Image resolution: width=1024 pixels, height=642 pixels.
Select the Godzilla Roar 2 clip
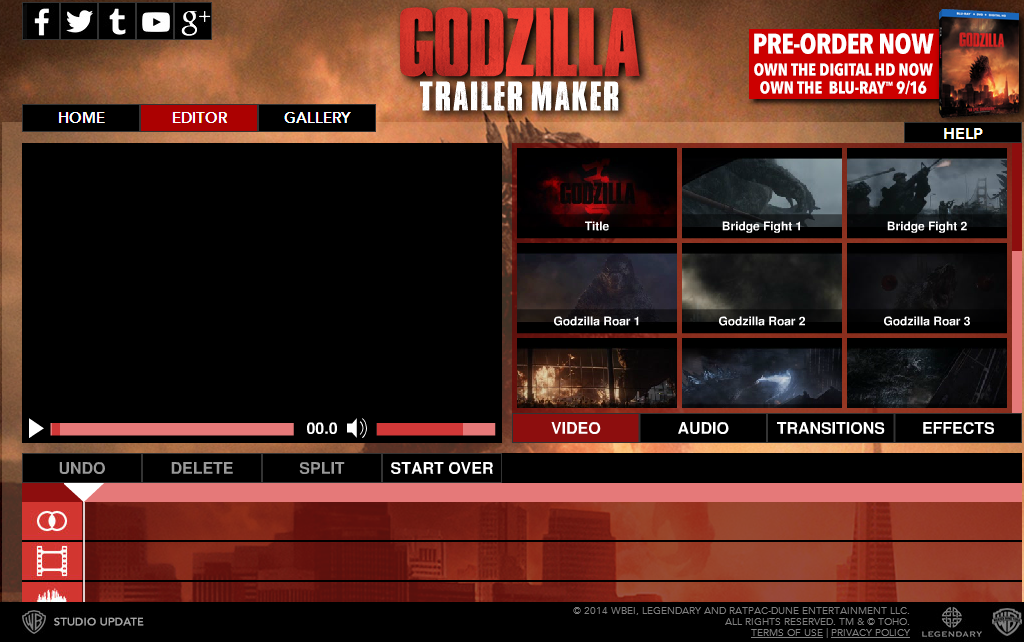761,288
